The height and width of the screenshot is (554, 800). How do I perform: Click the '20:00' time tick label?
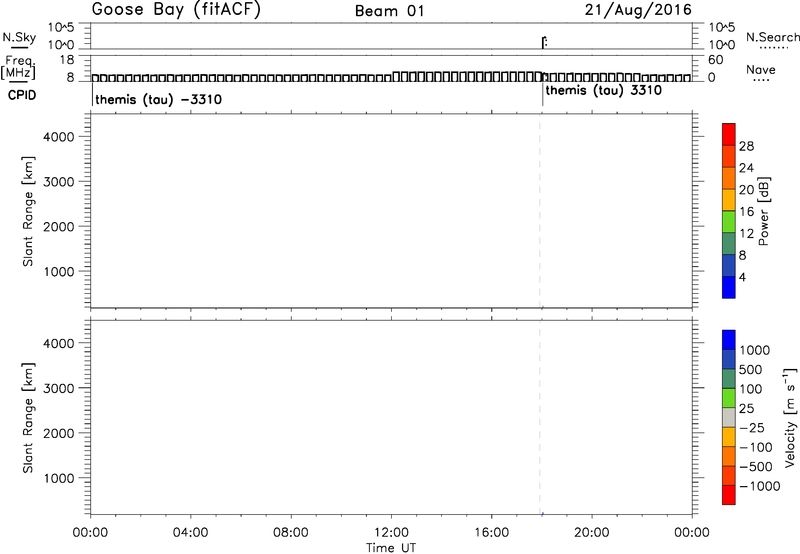tap(592, 533)
